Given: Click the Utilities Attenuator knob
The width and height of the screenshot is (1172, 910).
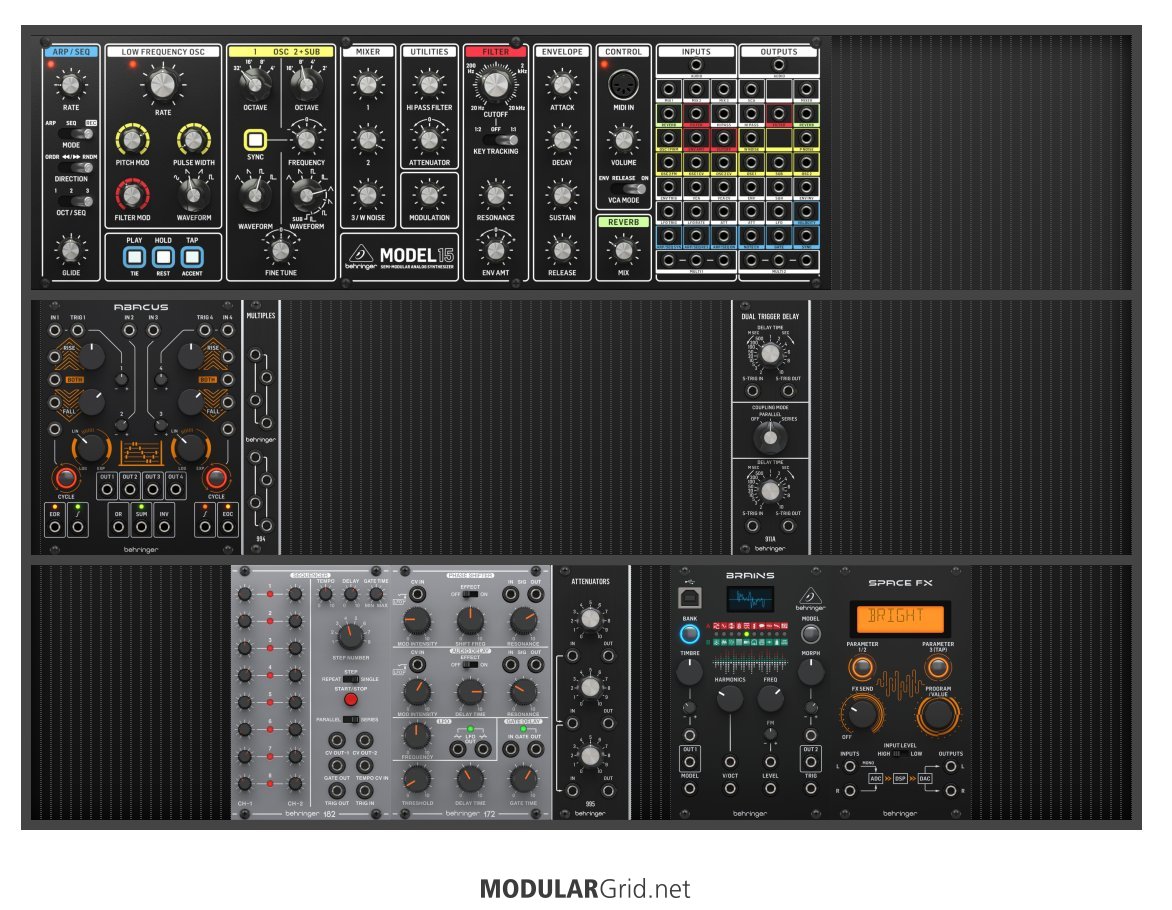Looking at the screenshot, I should tap(429, 140).
